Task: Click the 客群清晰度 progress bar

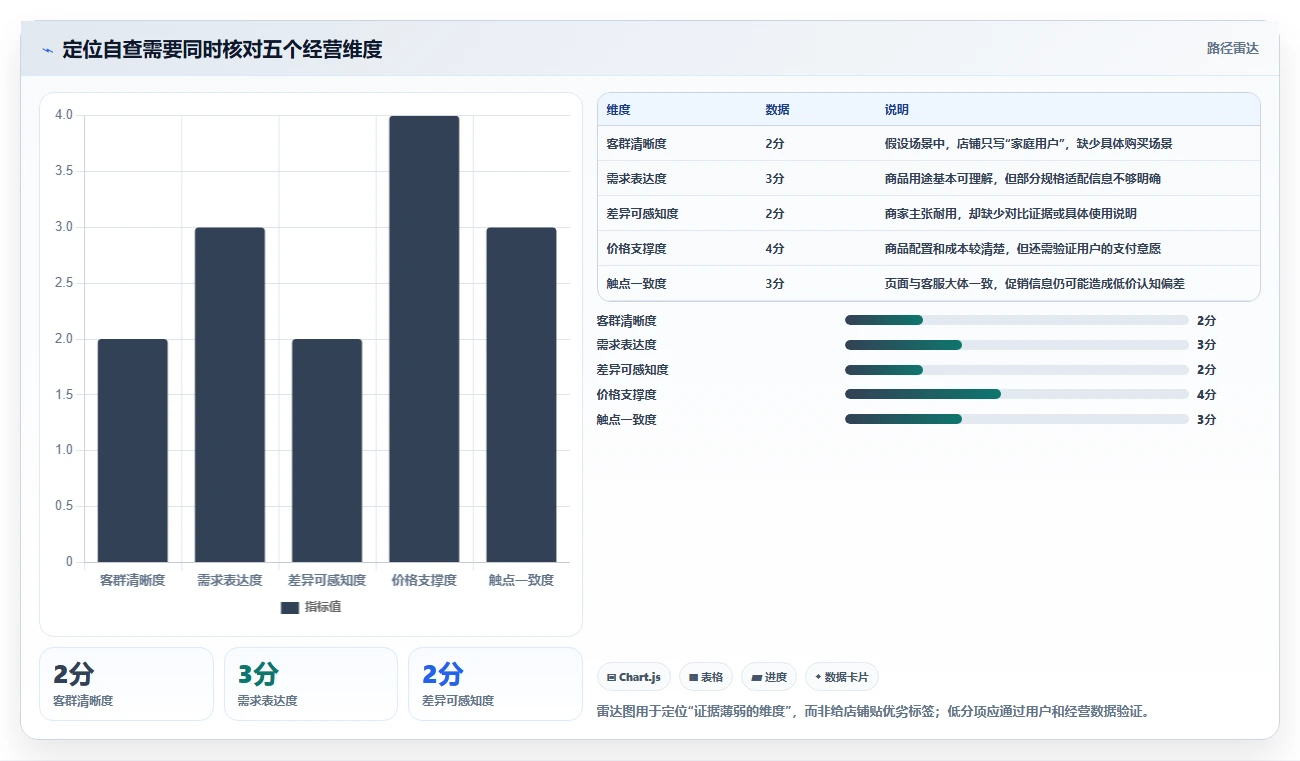Action: pos(1017,320)
